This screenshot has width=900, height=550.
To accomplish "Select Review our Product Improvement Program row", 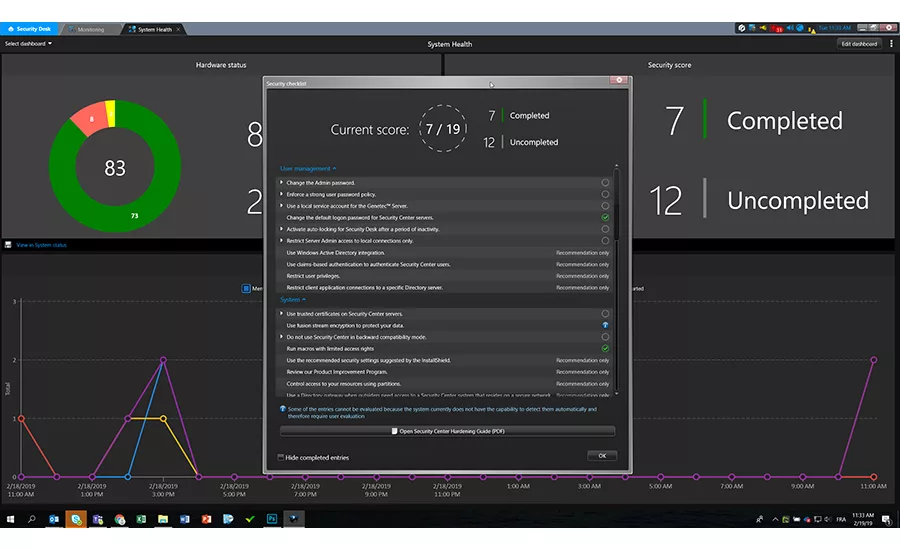I will pyautogui.click(x=443, y=372).
